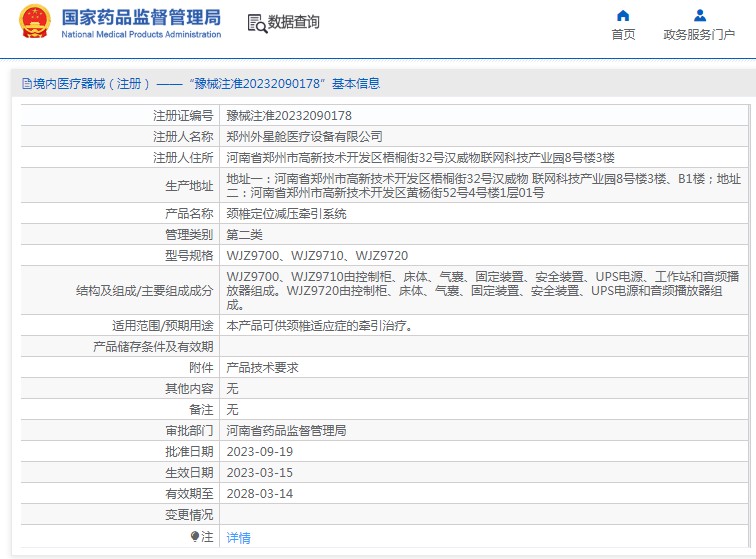This screenshot has height=559, width=756.
Task: Click the 国家药品监督管理局 site title
Action: (141, 16)
